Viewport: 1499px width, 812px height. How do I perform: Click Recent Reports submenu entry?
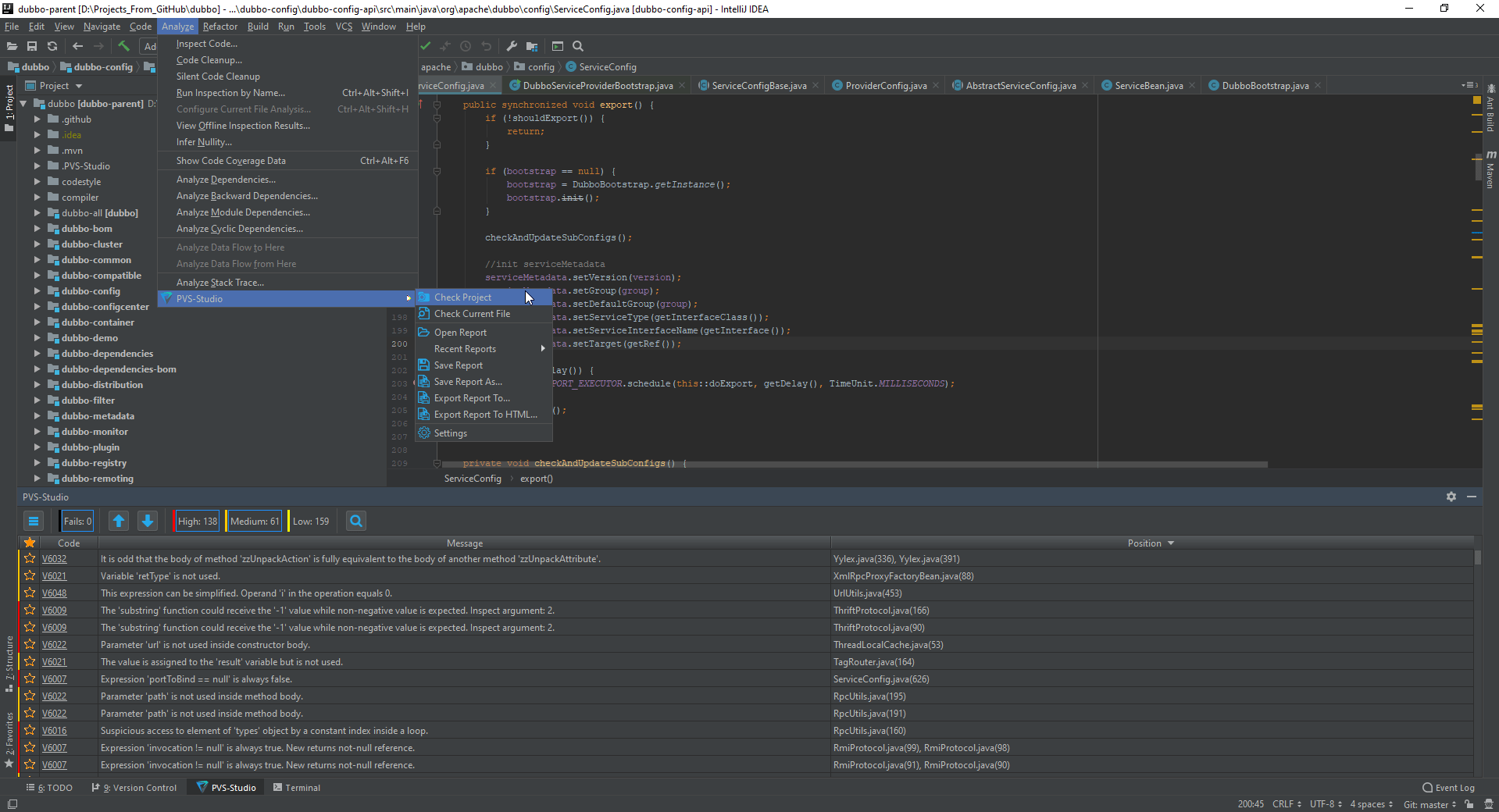tap(484, 349)
